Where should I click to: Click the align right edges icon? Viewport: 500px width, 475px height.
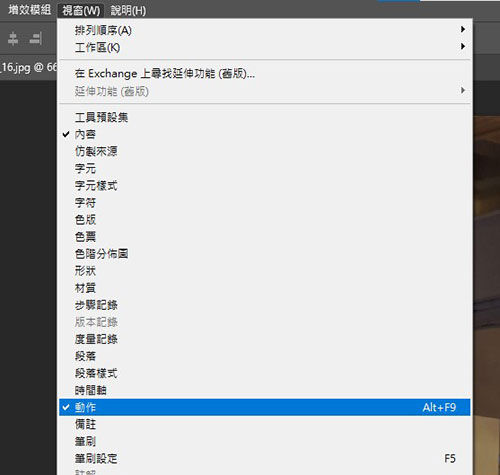tap(36, 39)
